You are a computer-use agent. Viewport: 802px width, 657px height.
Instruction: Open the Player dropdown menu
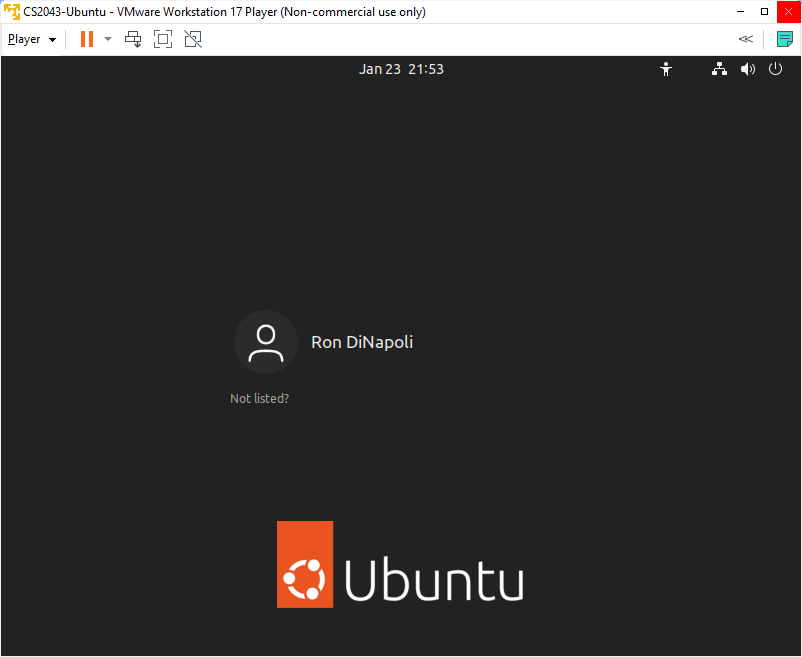[32, 39]
